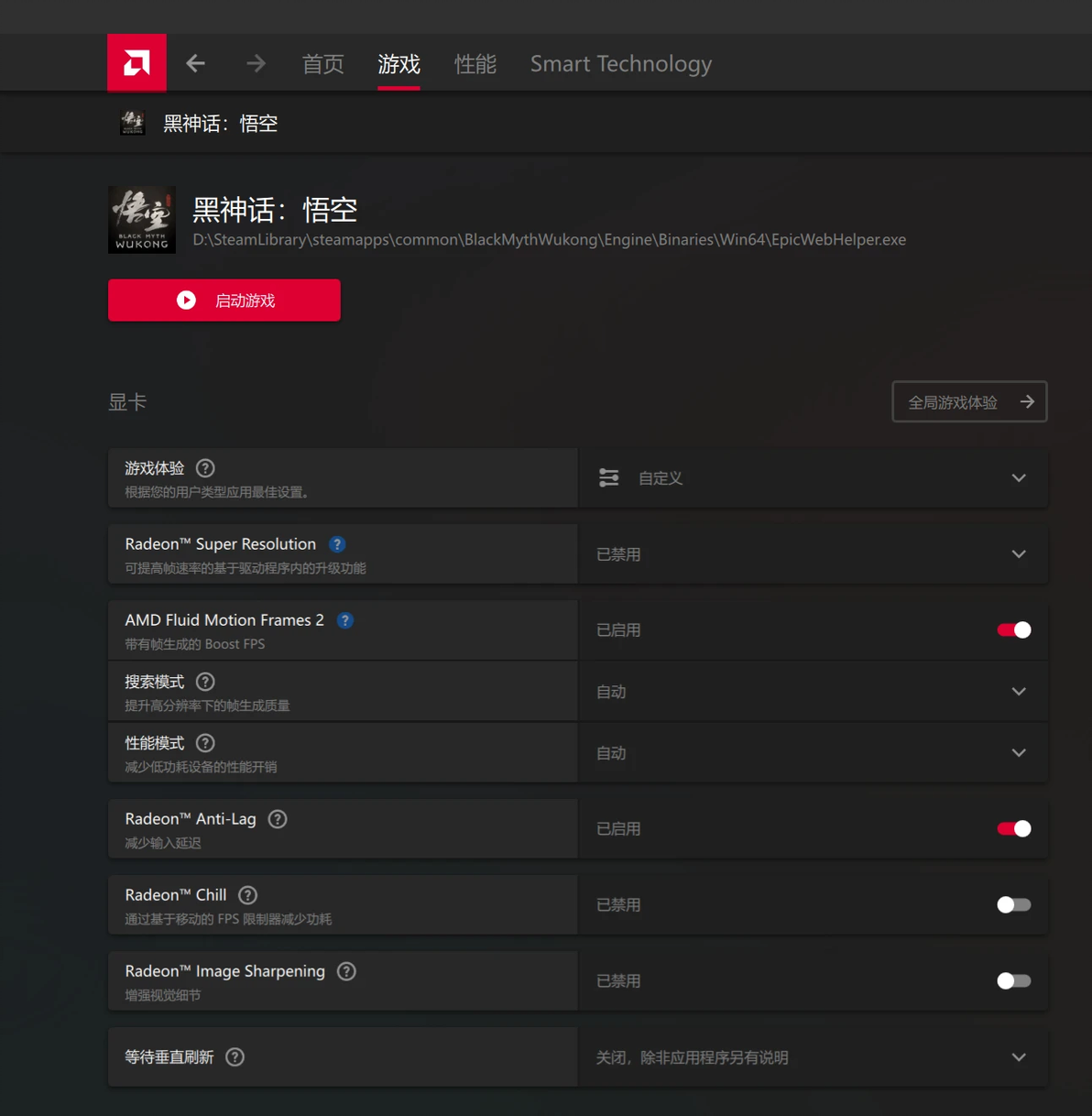Click 已禁用 status for Image Sharpening

coord(618,981)
